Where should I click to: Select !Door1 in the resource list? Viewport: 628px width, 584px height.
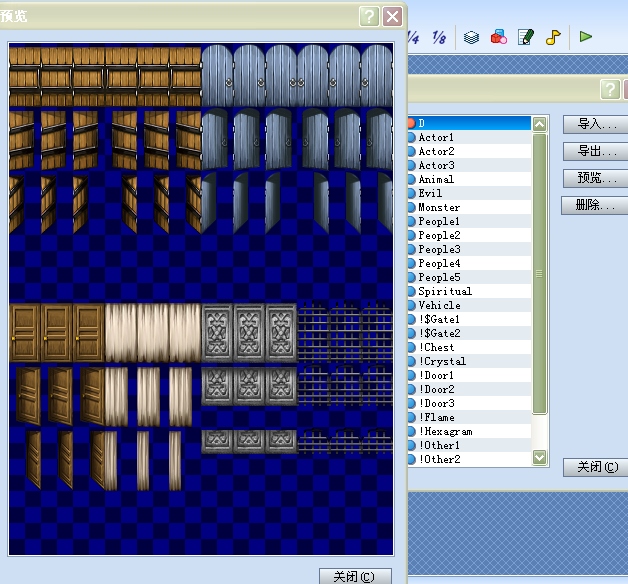[469, 375]
